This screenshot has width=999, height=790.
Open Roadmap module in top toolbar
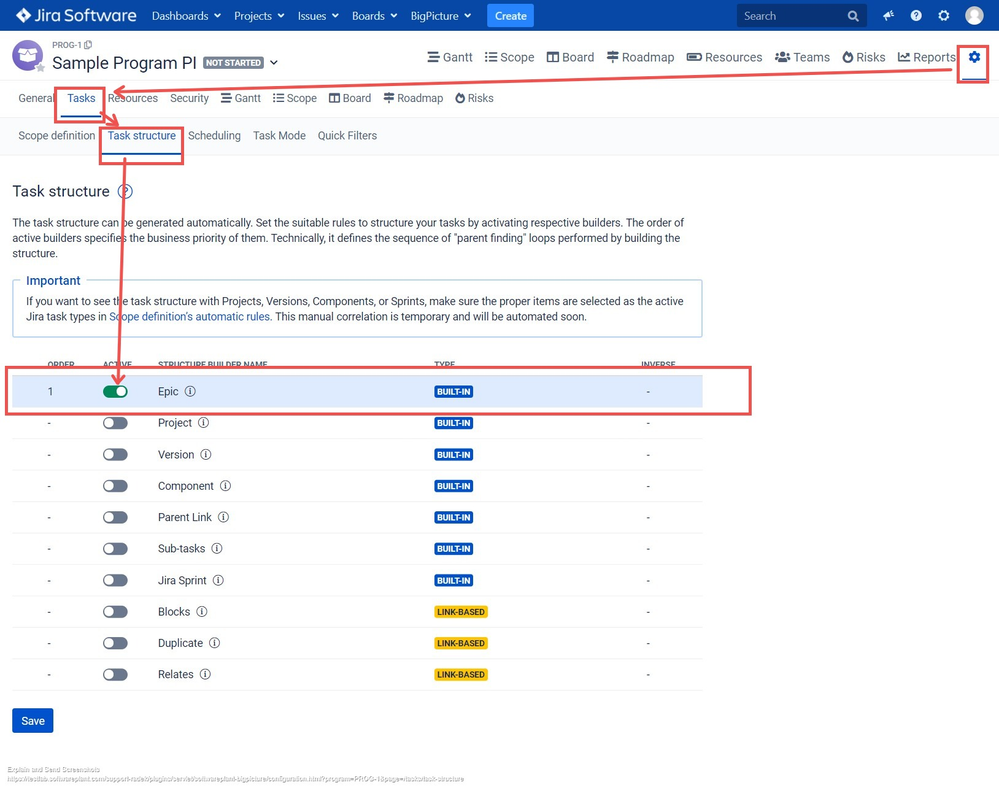coord(640,57)
